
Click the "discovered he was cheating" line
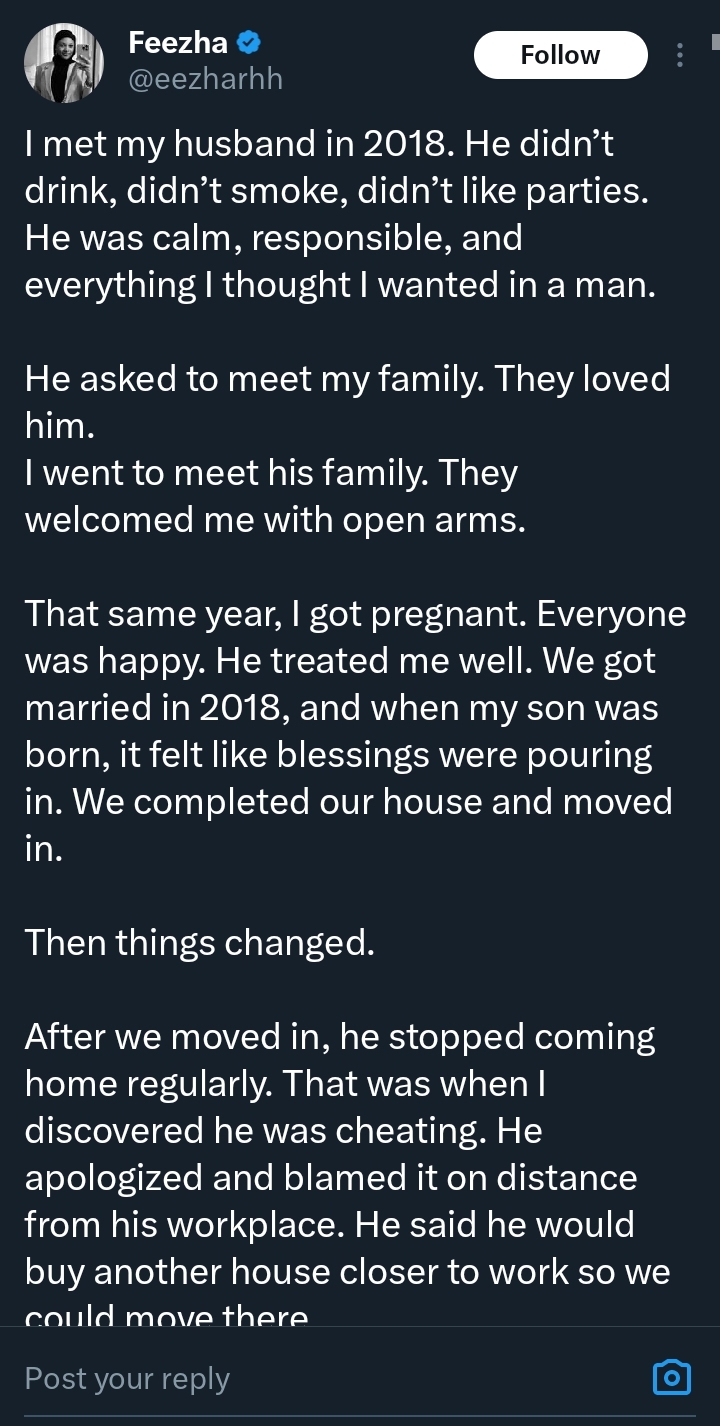click(x=283, y=1130)
